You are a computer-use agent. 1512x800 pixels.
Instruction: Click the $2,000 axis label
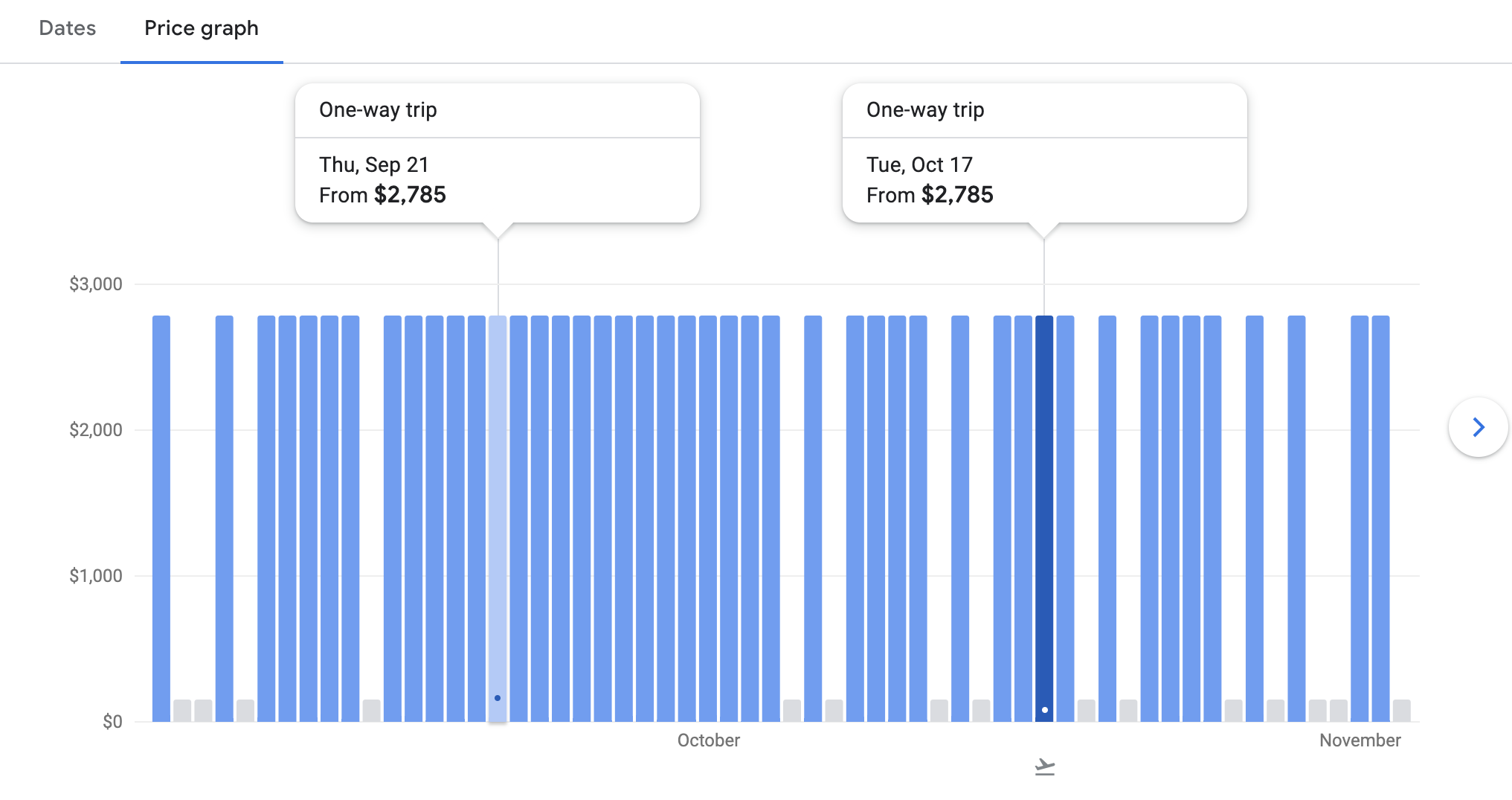tap(96, 430)
